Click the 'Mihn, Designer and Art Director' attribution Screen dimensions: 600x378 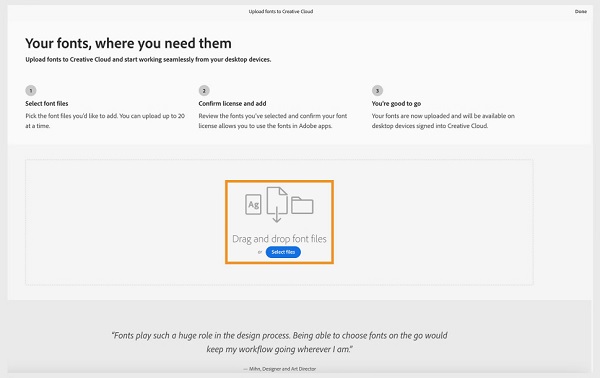(x=280, y=369)
